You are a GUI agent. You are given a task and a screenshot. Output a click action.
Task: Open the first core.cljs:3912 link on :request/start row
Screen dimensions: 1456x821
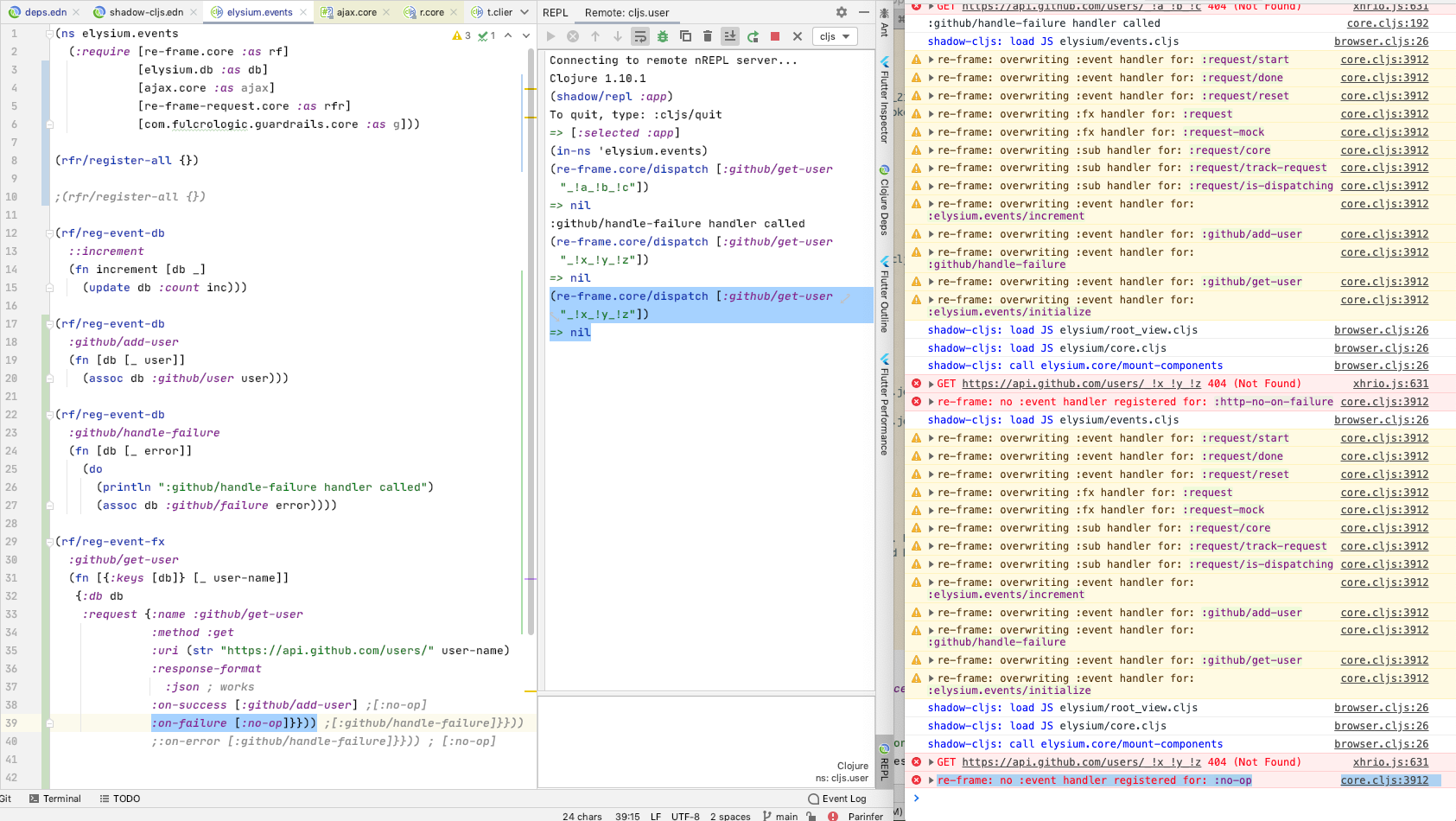pyautogui.click(x=1384, y=60)
